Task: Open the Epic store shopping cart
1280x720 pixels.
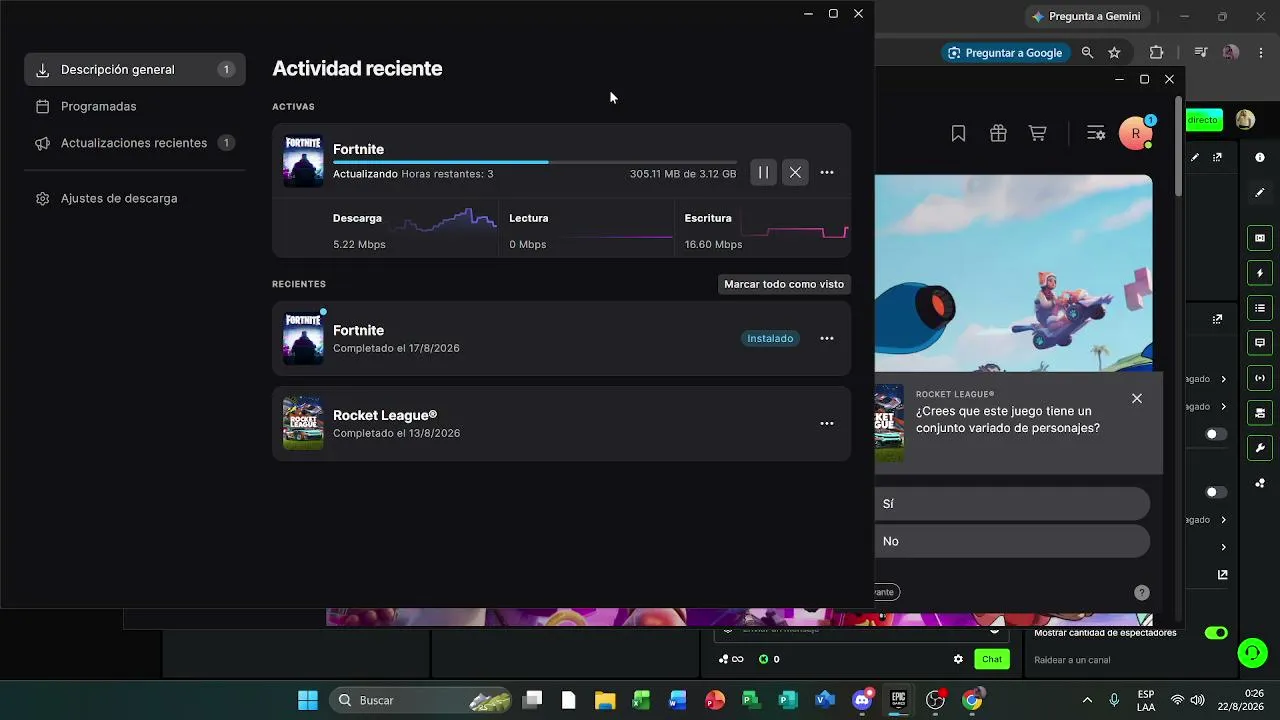Action: pyautogui.click(x=1038, y=134)
